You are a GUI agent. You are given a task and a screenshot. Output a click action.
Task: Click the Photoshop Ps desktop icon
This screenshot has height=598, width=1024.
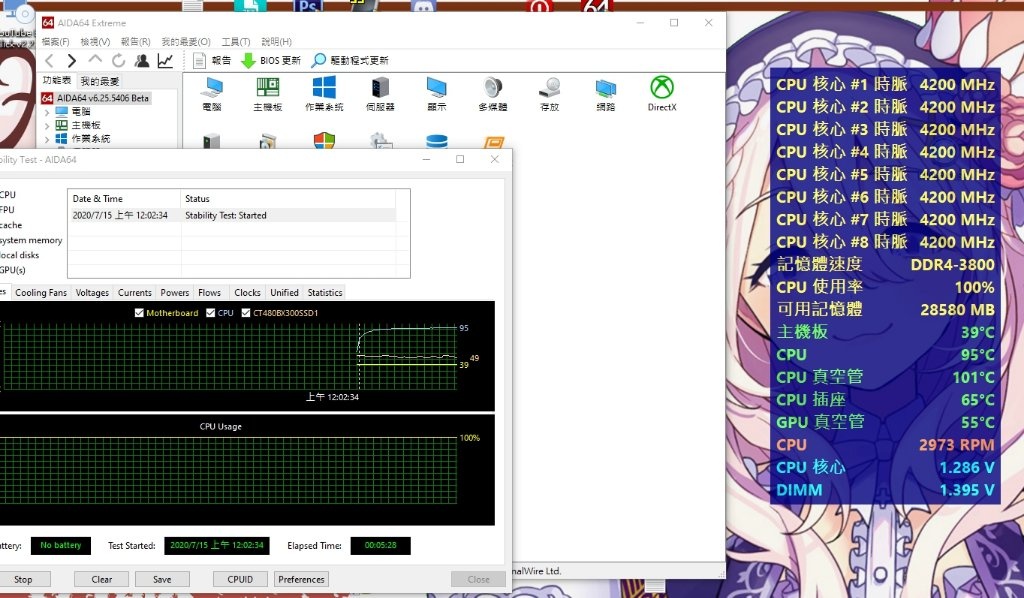point(308,6)
